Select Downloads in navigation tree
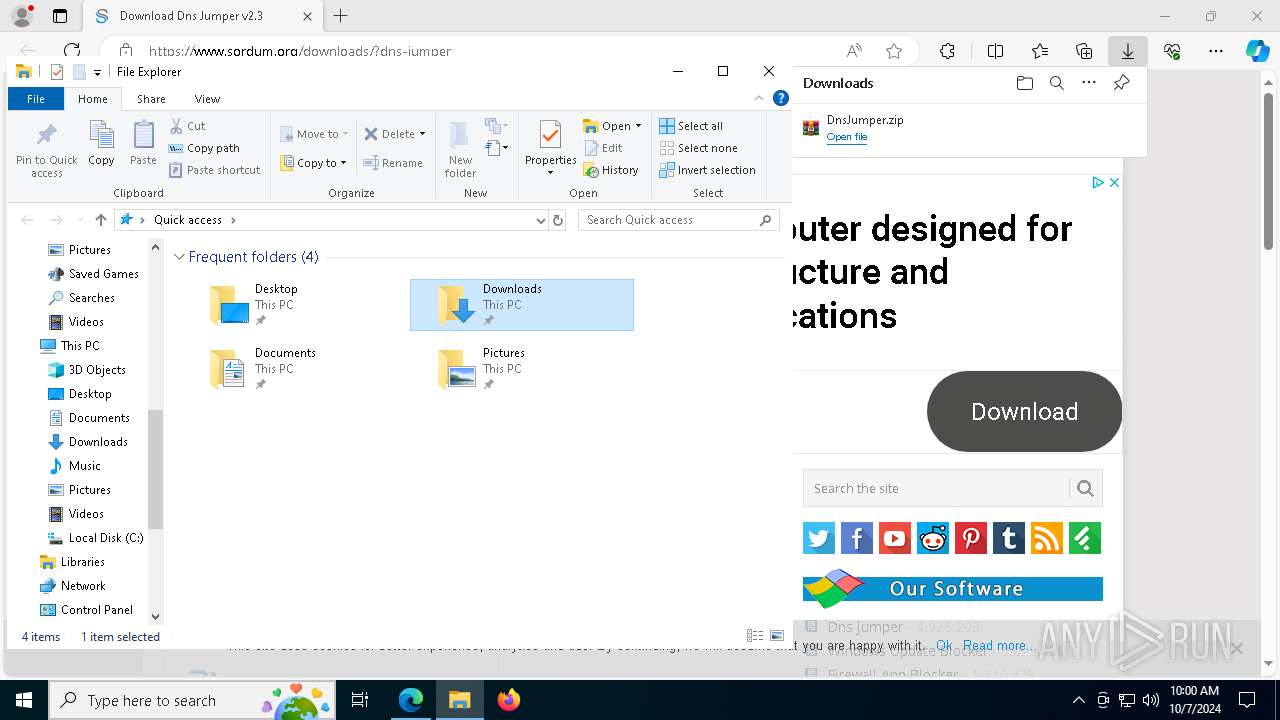 (x=98, y=442)
